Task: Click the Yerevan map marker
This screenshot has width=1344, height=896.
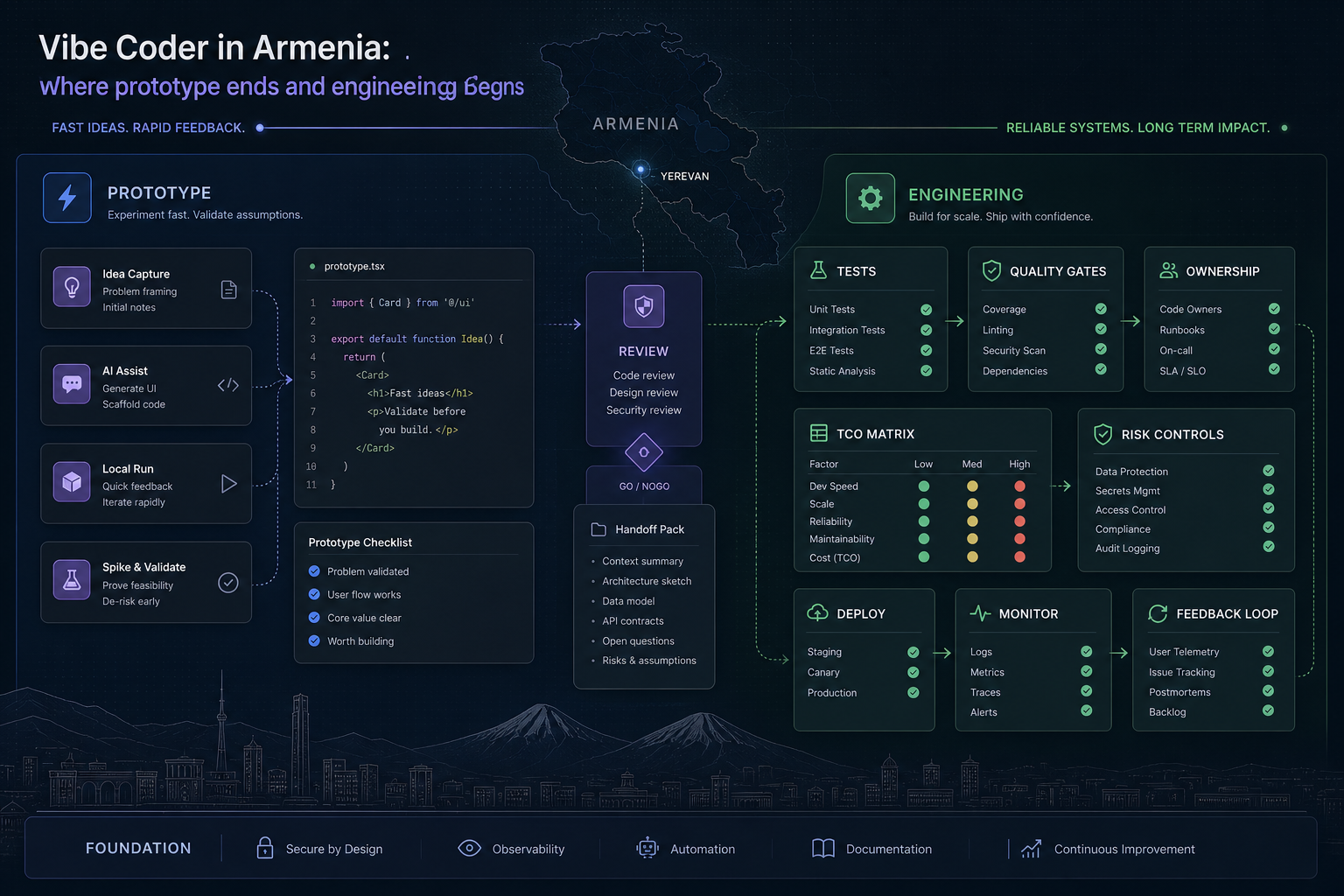Action: tap(641, 169)
